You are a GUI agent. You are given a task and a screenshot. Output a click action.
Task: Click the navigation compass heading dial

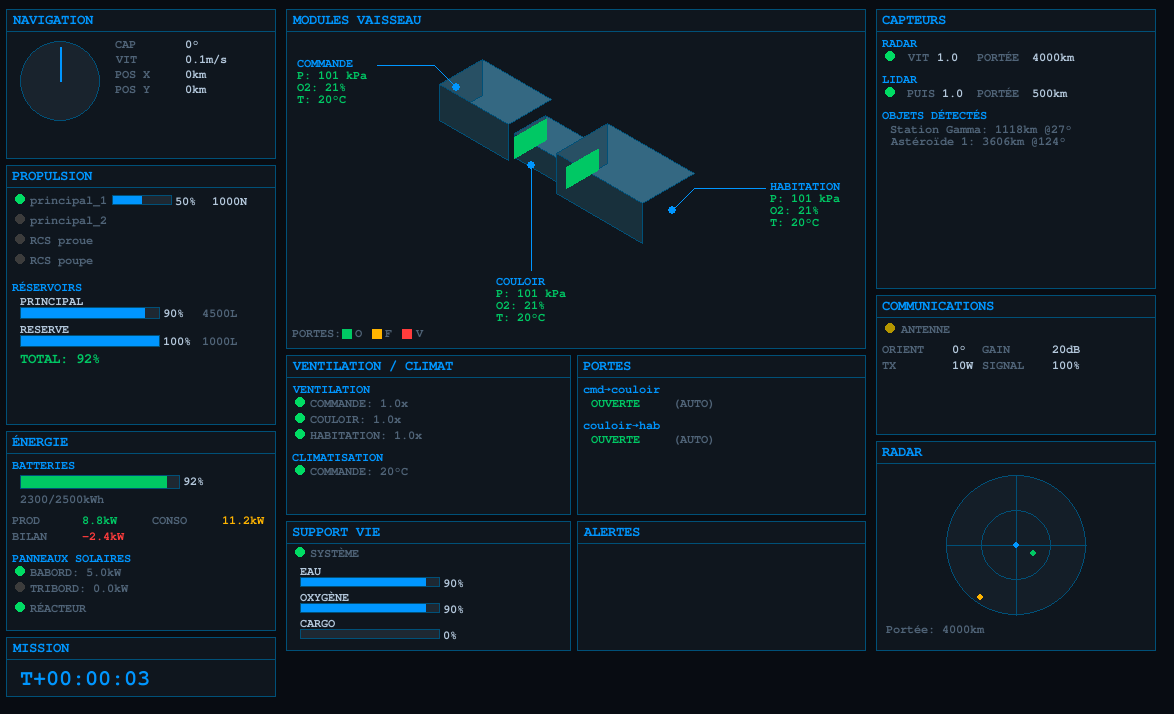pos(60,81)
